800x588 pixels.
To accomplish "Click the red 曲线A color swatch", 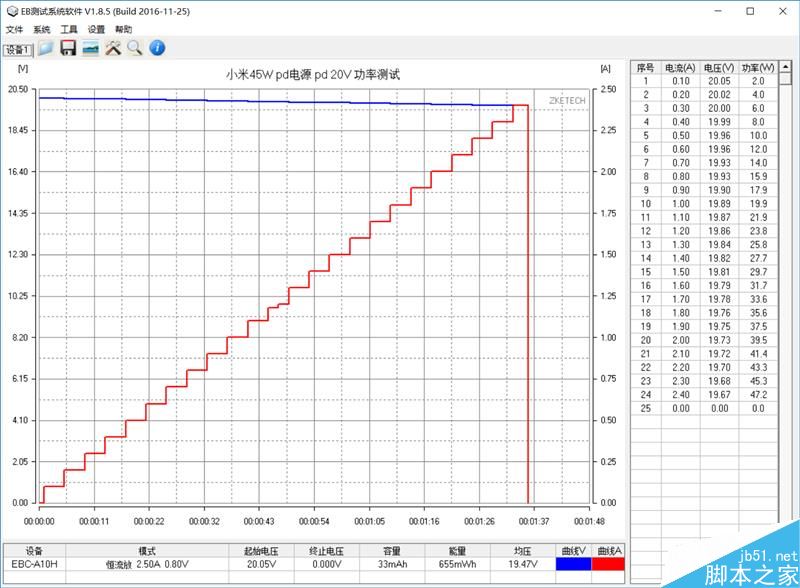I will click(x=608, y=564).
